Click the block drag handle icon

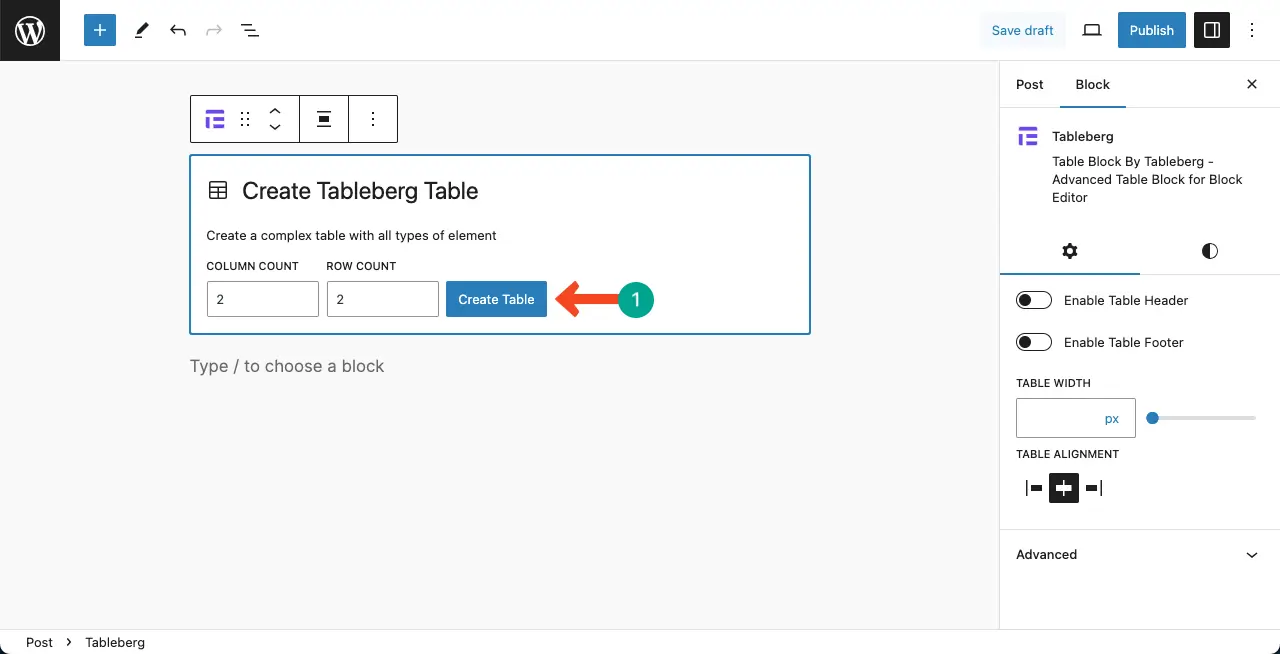[245, 119]
